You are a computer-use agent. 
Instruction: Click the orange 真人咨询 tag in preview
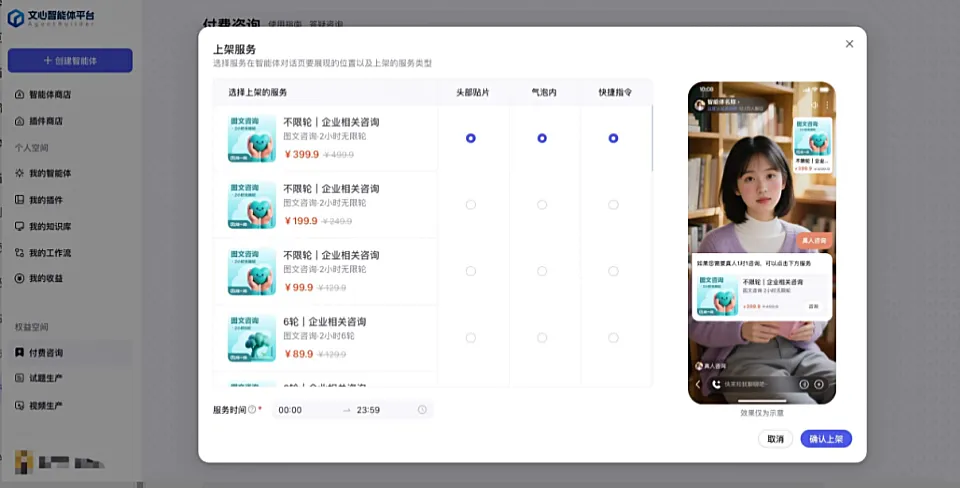(814, 241)
